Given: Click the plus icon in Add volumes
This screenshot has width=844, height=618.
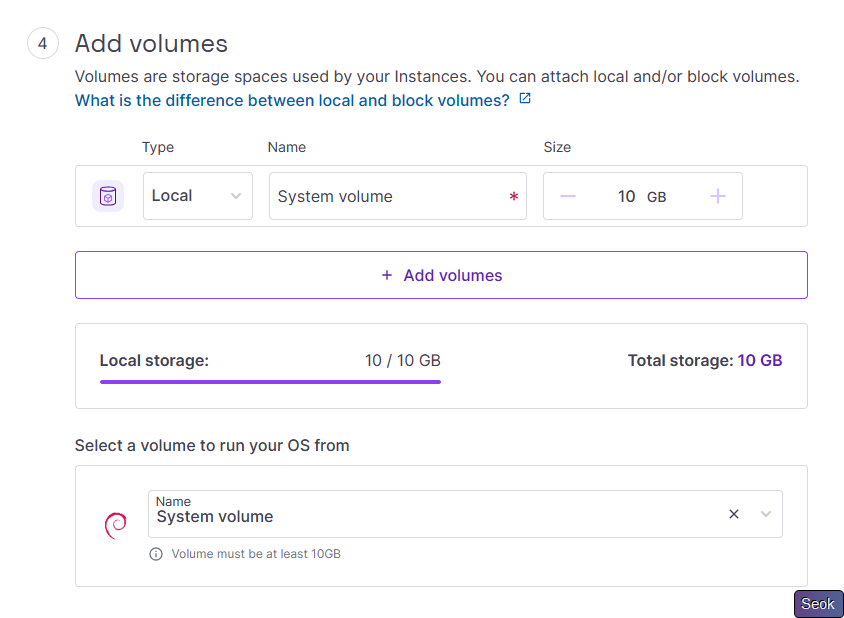Looking at the screenshot, I should tap(387, 275).
